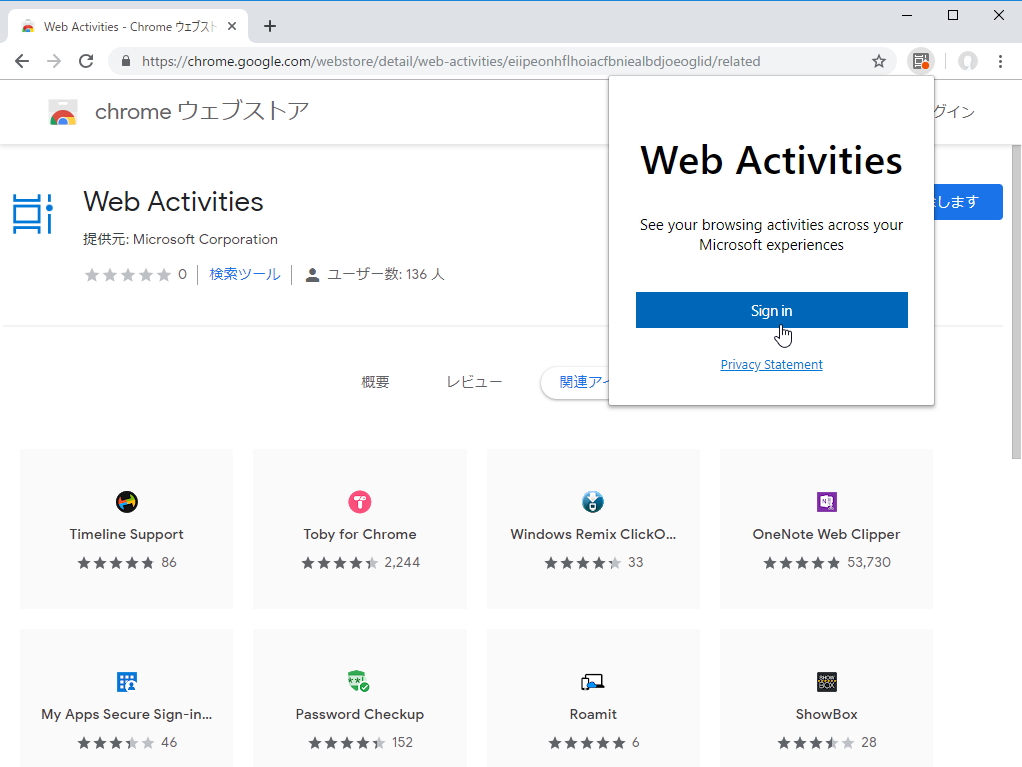1022x767 pixels.
Task: Open the Web Activities extension icon in toolbar
Action: [919, 61]
